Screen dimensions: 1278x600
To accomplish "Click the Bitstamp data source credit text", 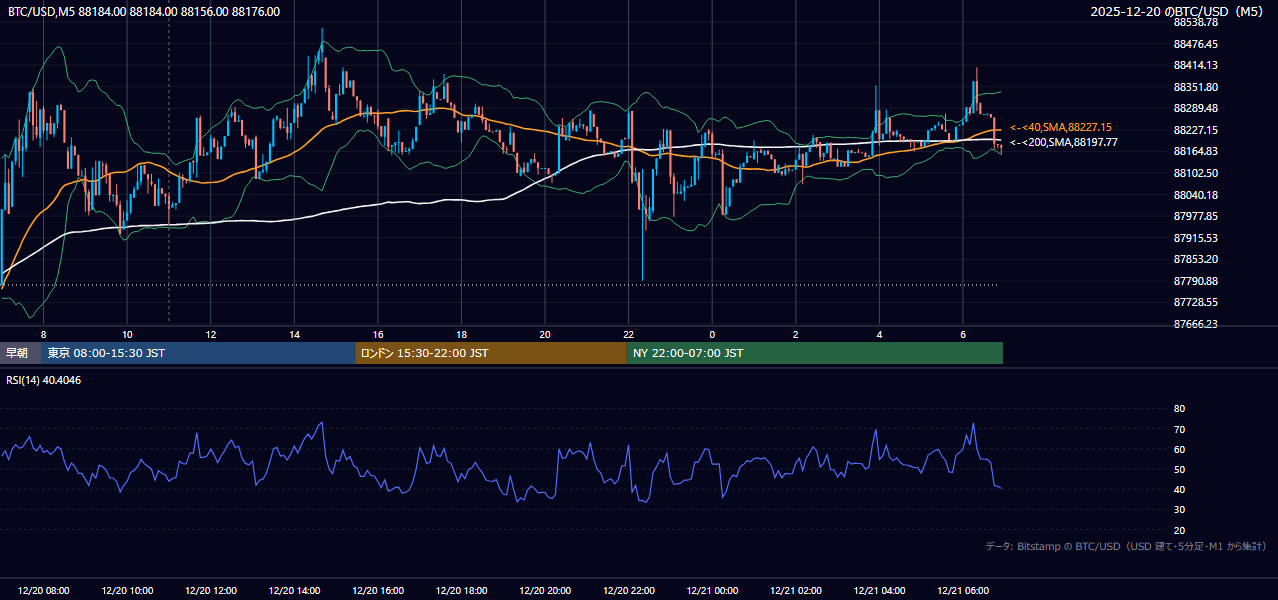I will click(x=1126, y=546).
